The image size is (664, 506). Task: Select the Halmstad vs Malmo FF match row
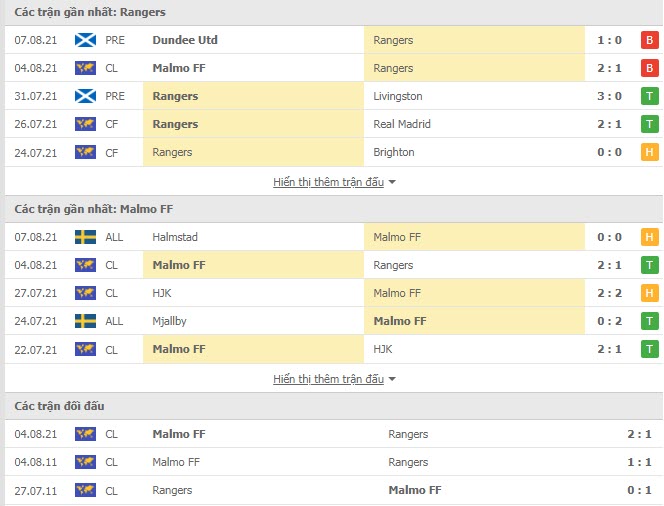coord(334,237)
